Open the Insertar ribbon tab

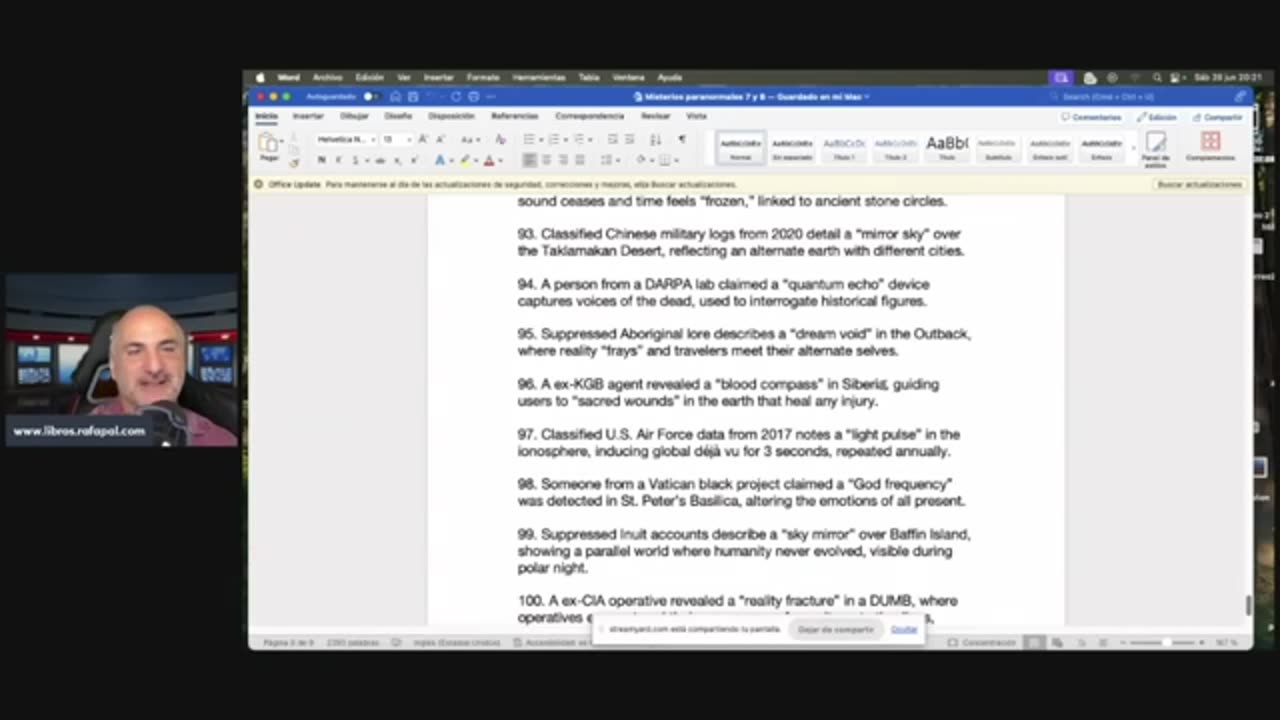308,117
